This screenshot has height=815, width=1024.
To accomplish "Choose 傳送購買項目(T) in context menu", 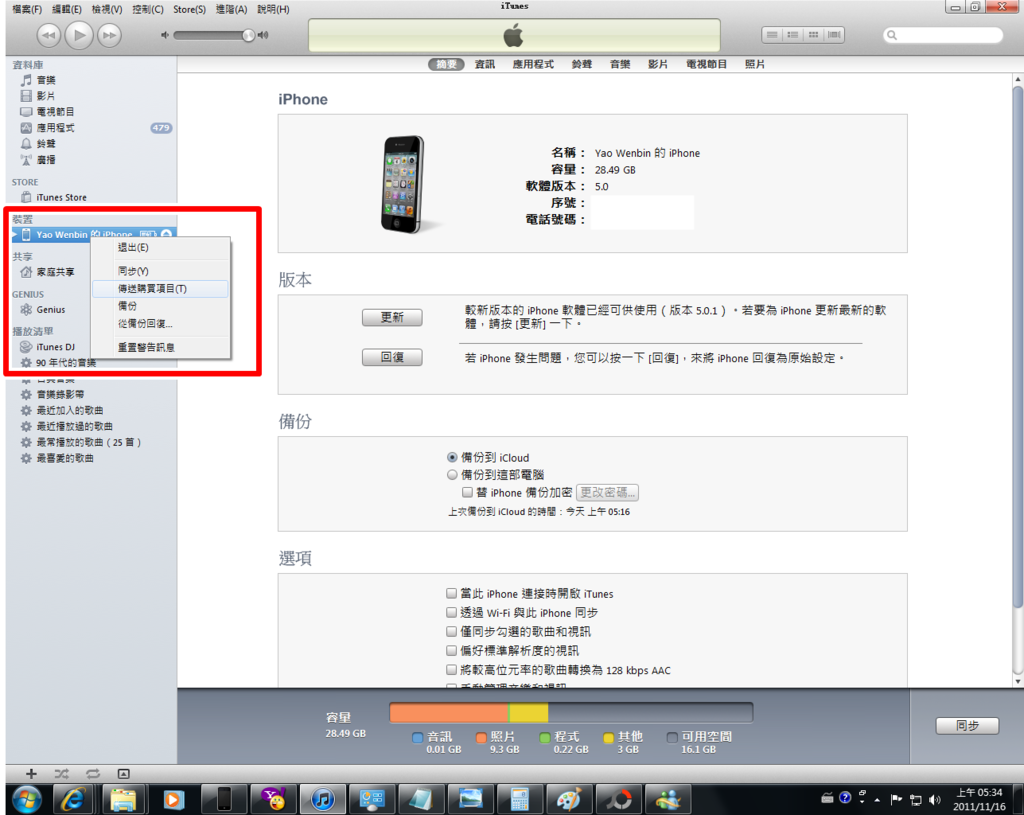I will pyautogui.click(x=161, y=289).
